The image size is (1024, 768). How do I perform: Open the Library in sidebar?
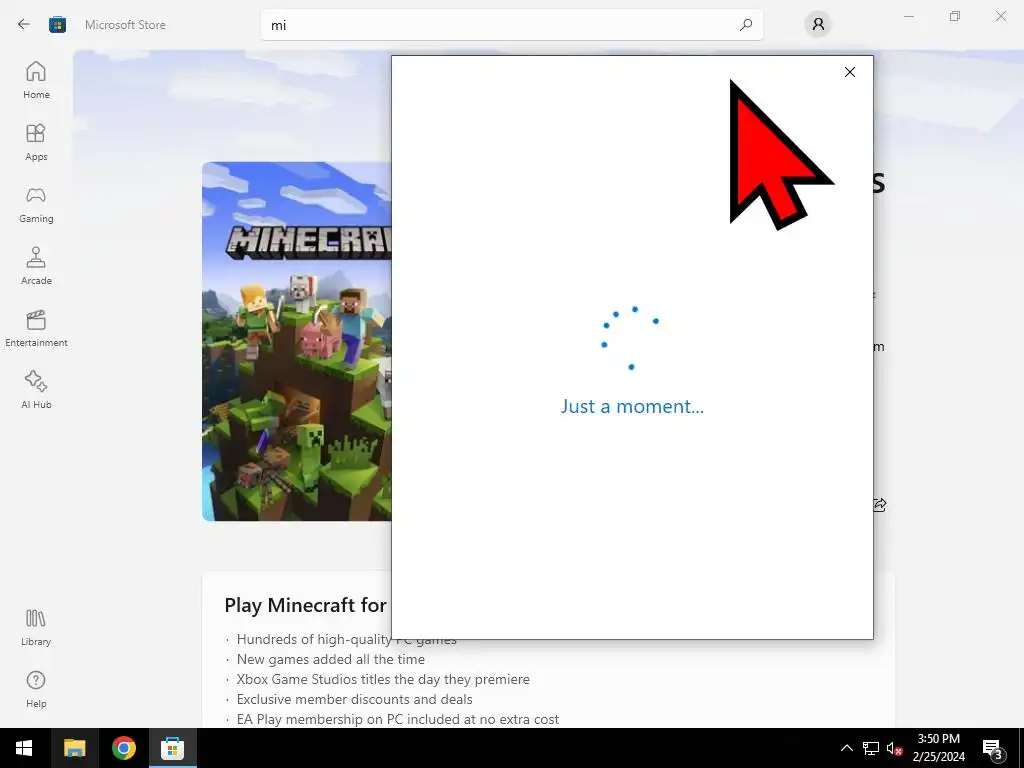tap(36, 628)
